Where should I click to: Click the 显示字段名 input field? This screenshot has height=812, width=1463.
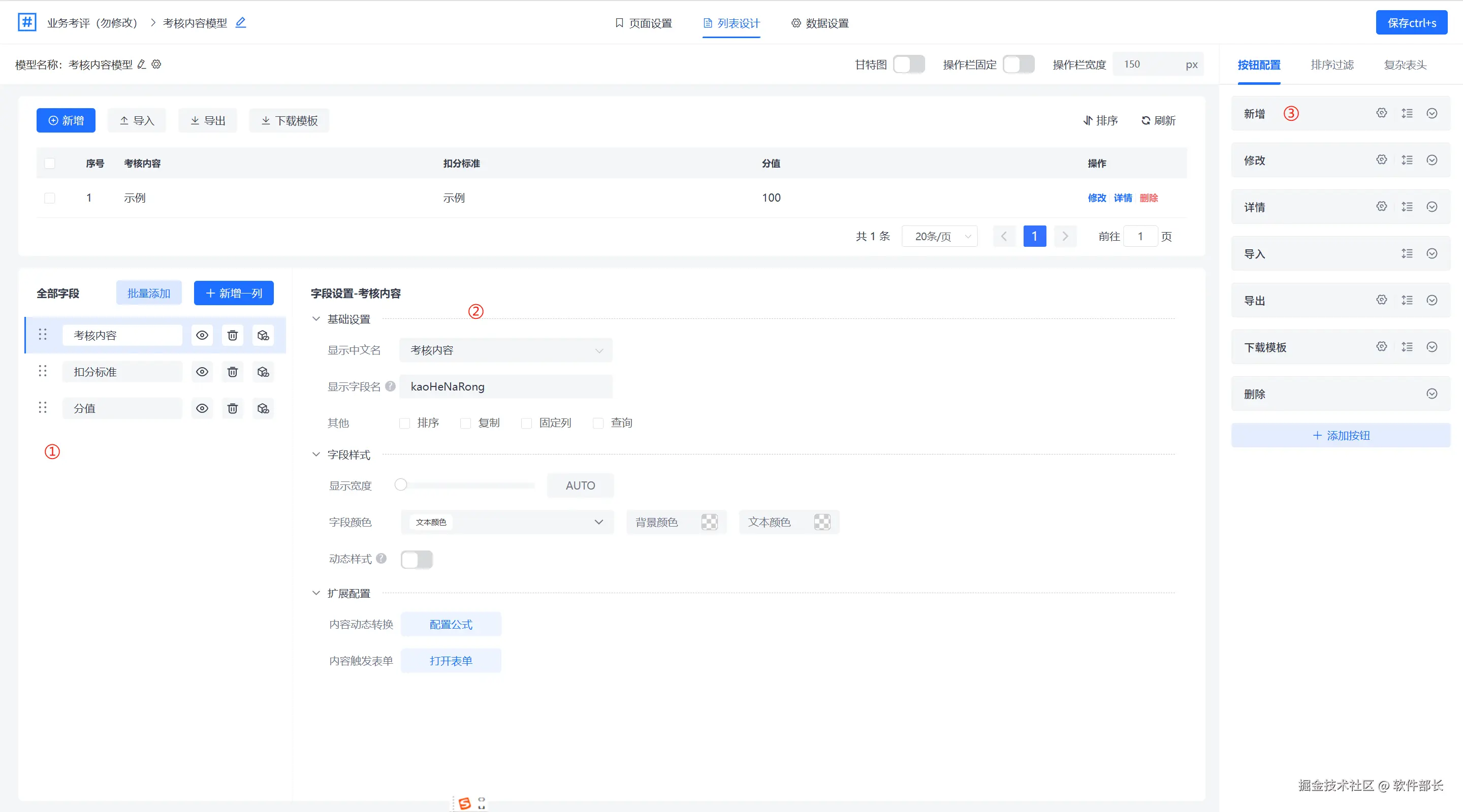coord(505,386)
